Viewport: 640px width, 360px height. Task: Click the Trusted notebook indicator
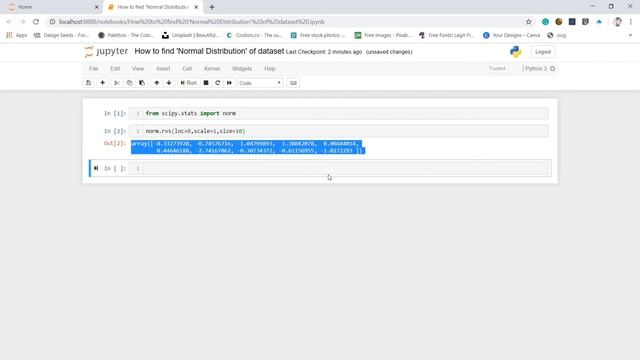tap(497, 69)
